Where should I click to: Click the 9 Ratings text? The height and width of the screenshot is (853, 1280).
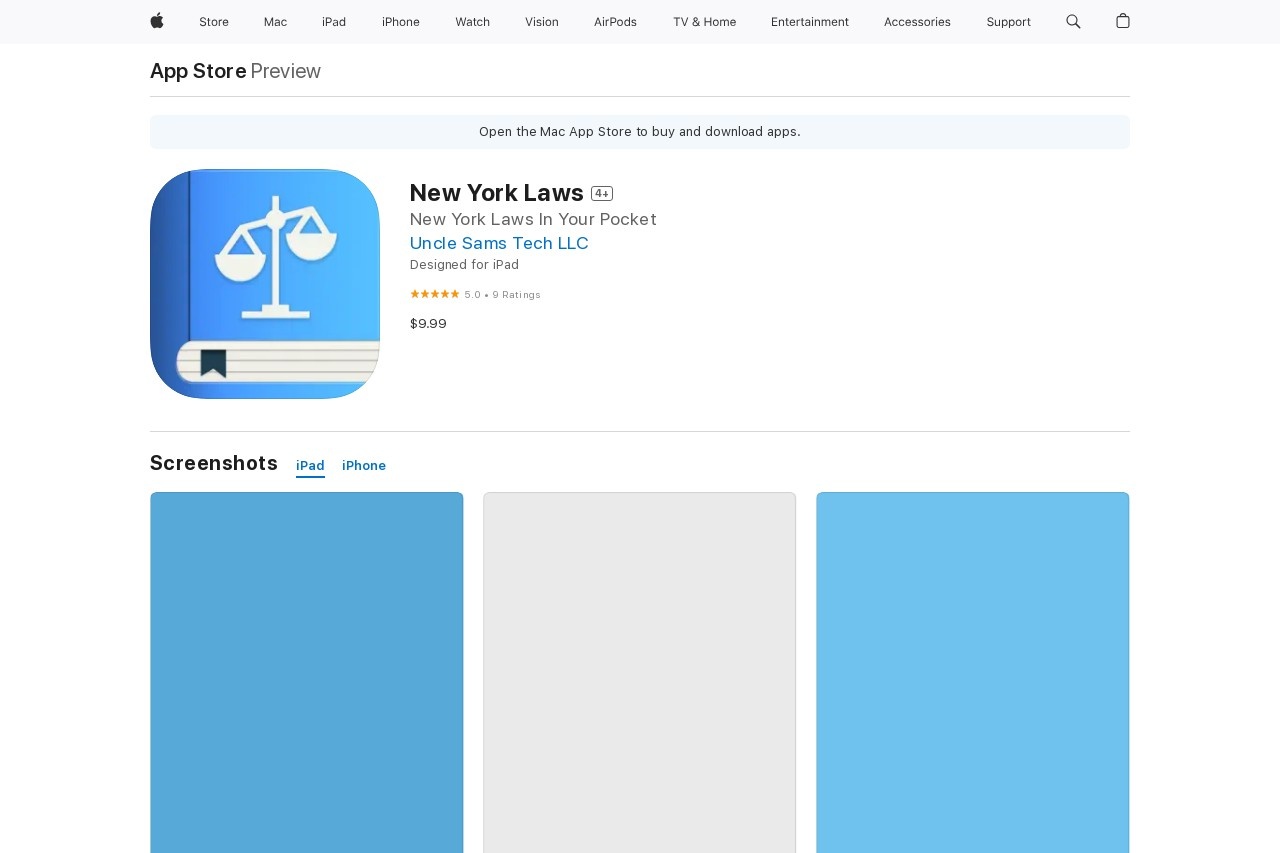516,295
